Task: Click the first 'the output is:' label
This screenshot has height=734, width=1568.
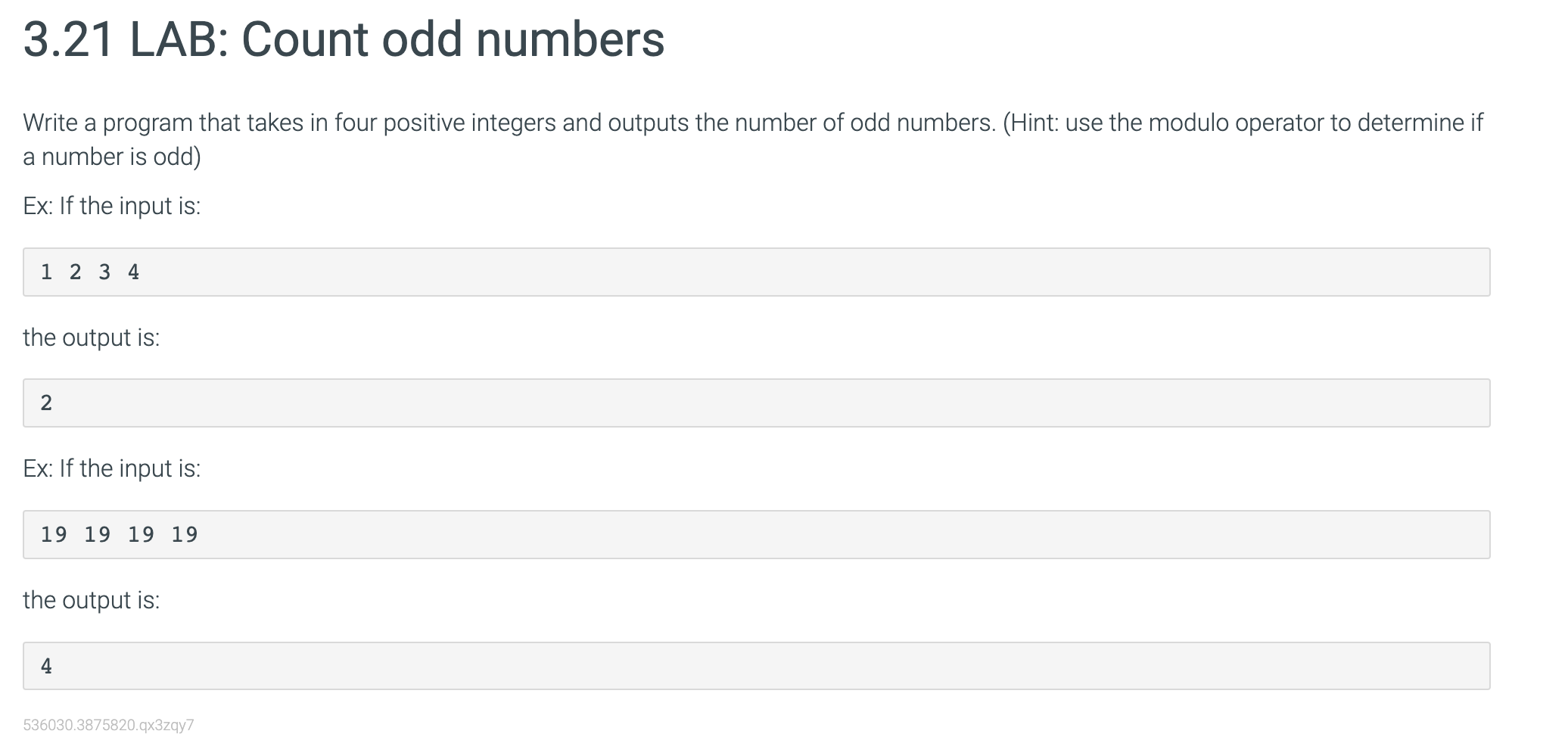Action: click(x=92, y=337)
